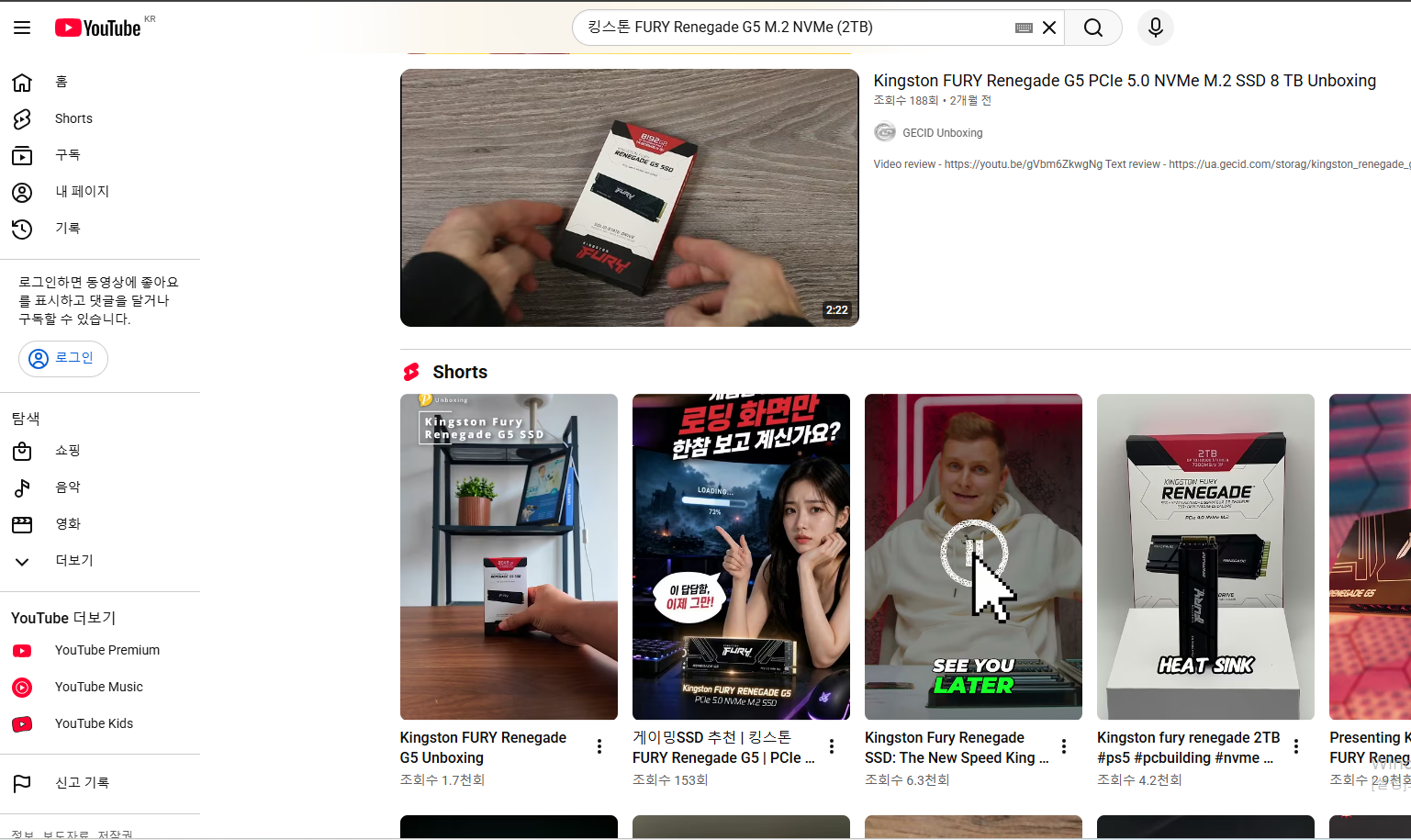The image size is (1411, 840).
Task: Click the Shorts section heading
Action: pyautogui.click(x=460, y=372)
